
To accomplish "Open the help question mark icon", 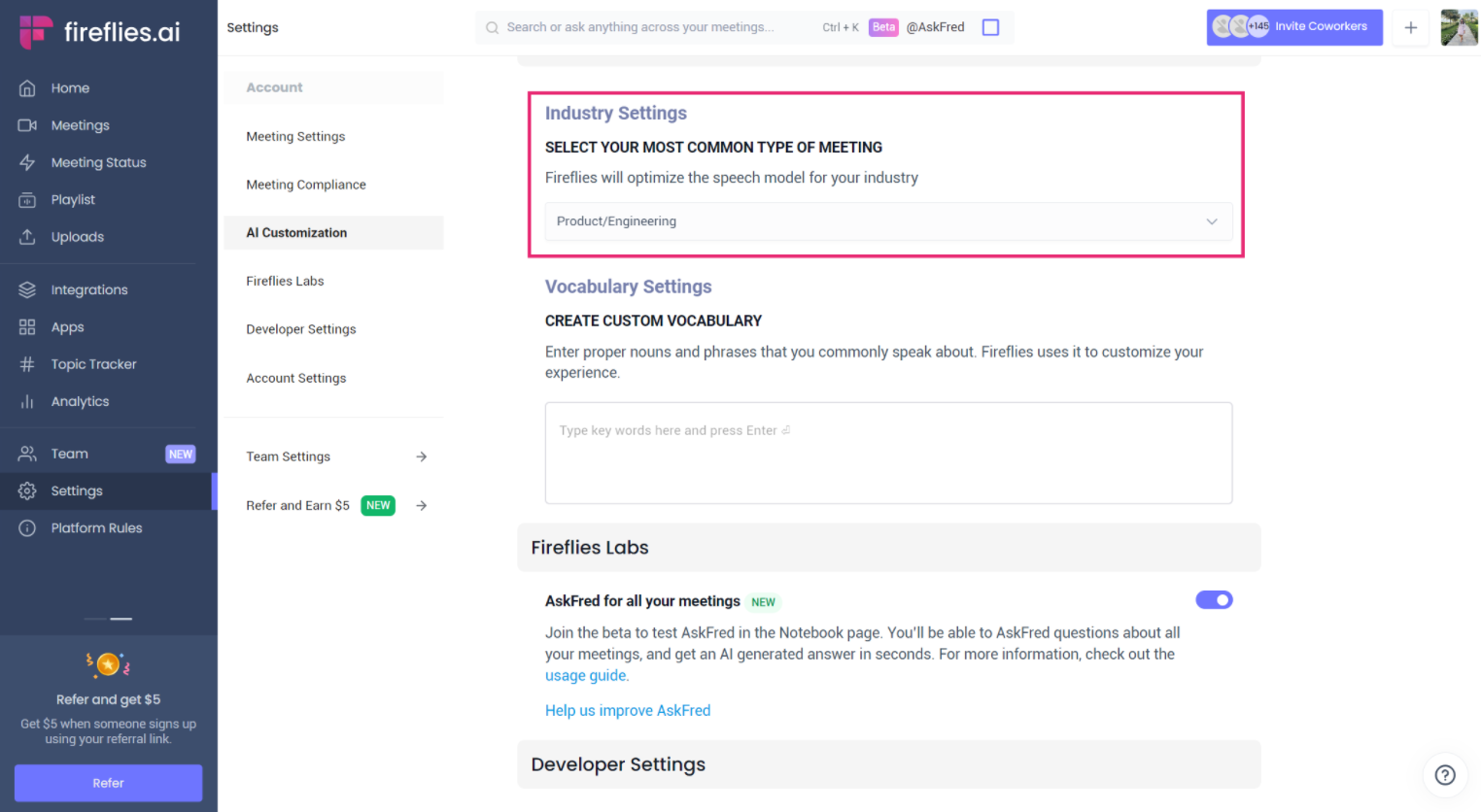I will pos(1445,775).
